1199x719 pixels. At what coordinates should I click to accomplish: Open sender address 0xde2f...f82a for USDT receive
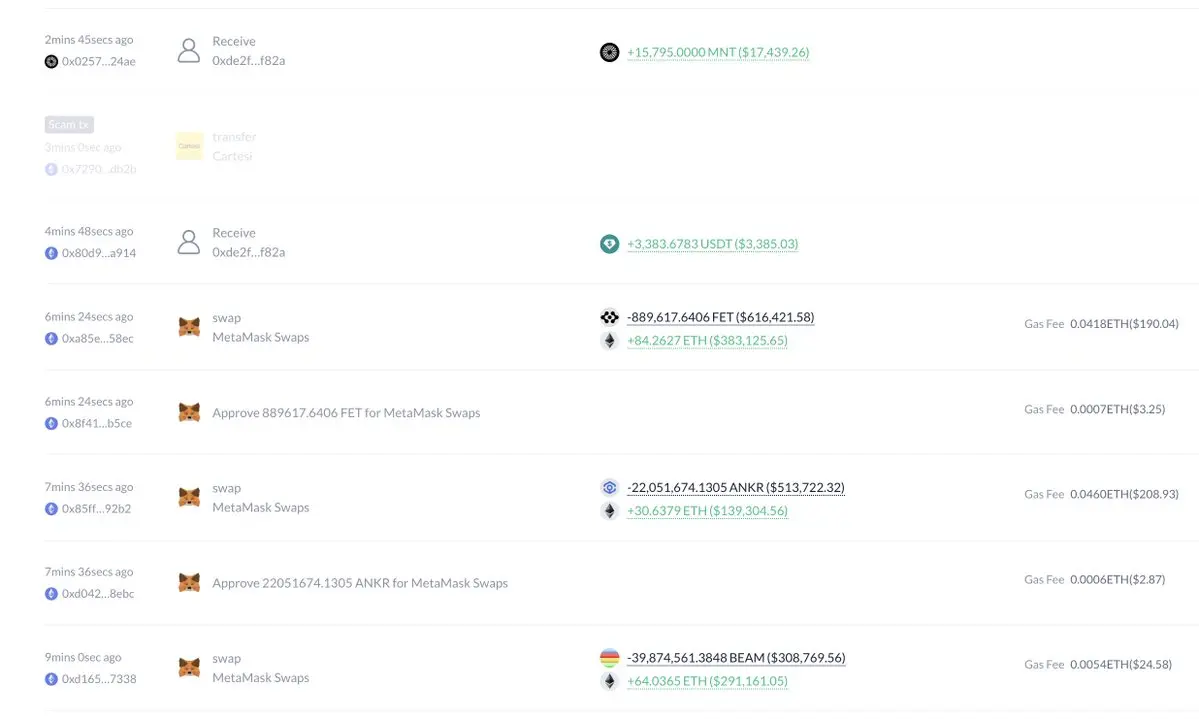(249, 252)
